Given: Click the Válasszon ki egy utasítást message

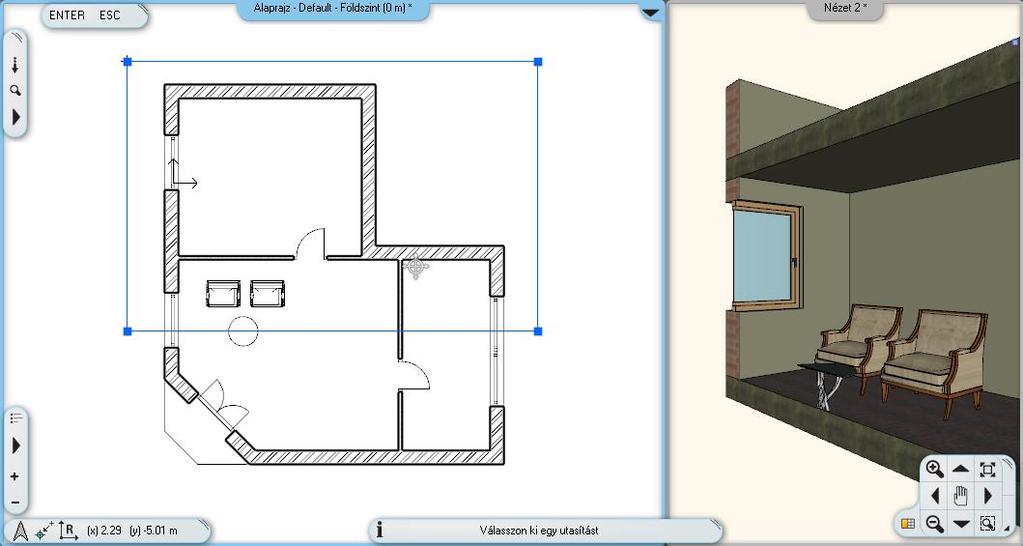Looking at the screenshot, I should point(539,530).
